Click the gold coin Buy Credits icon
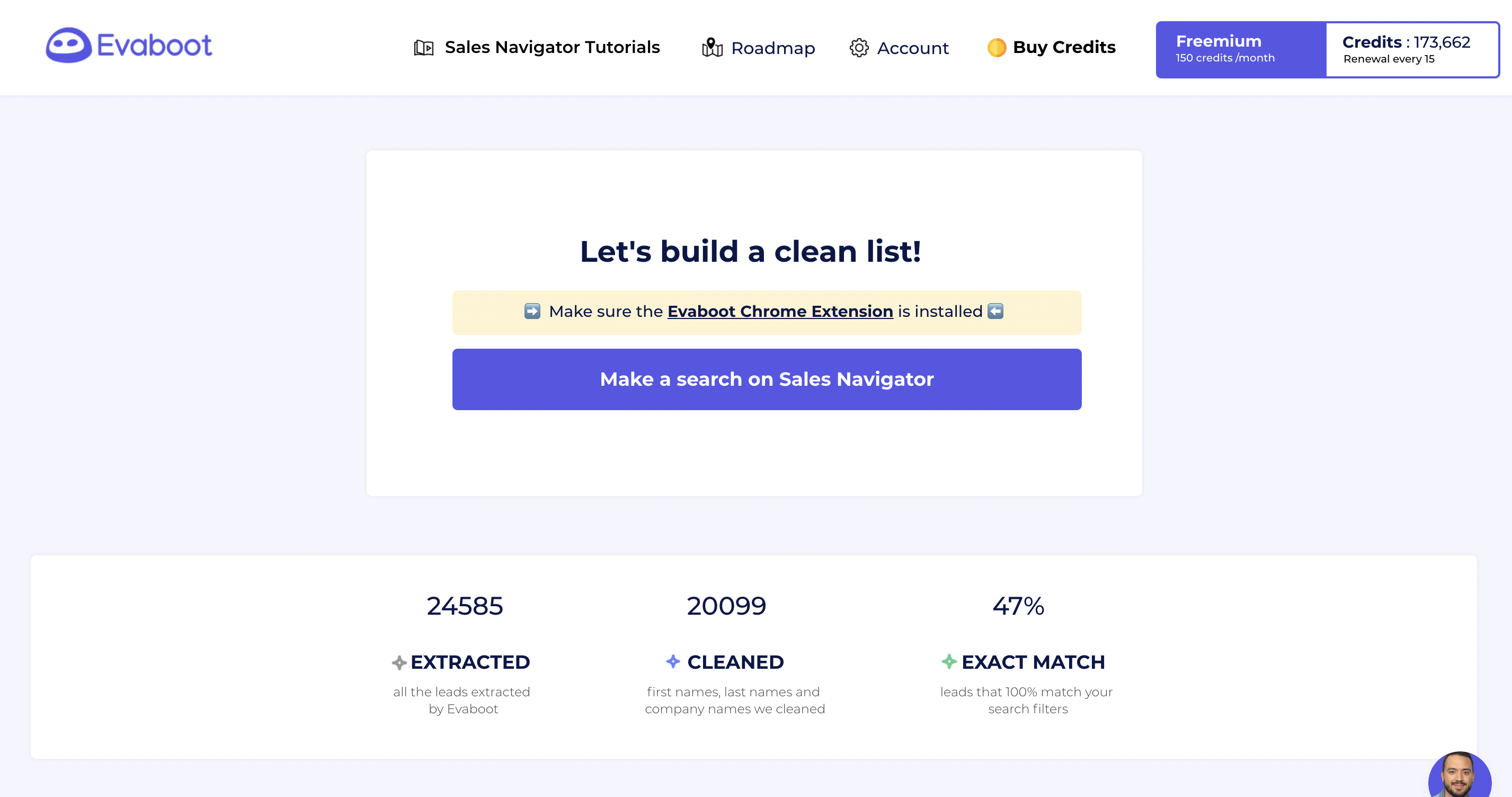 click(x=996, y=48)
